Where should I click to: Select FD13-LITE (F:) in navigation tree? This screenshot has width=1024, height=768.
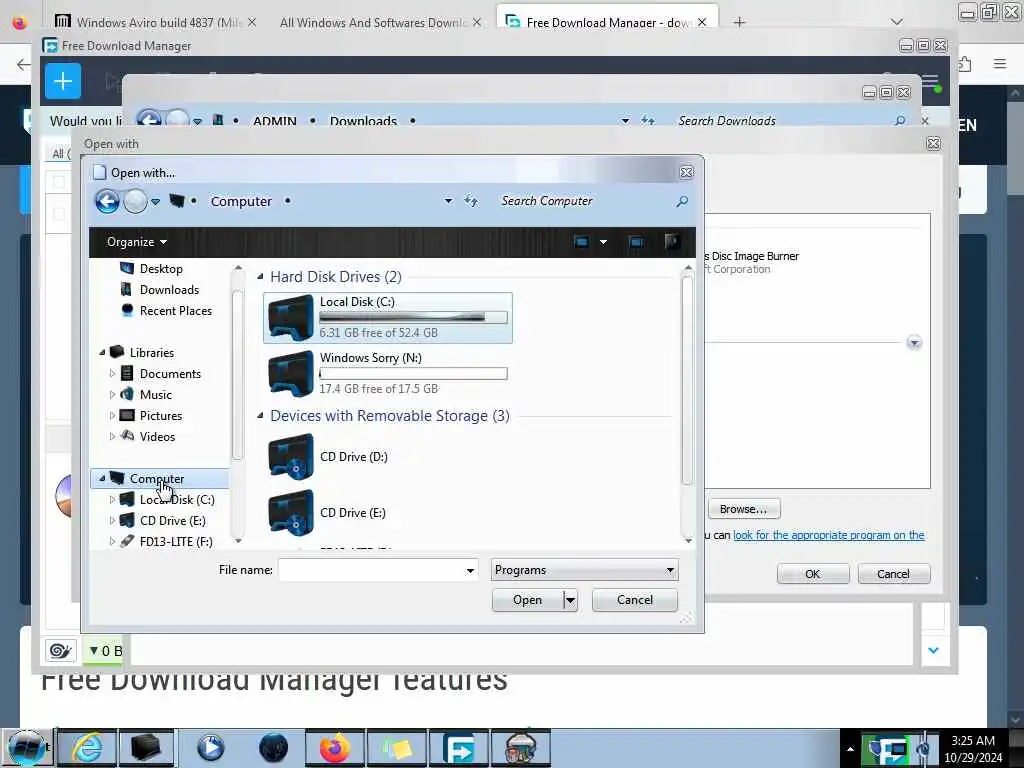(x=176, y=541)
